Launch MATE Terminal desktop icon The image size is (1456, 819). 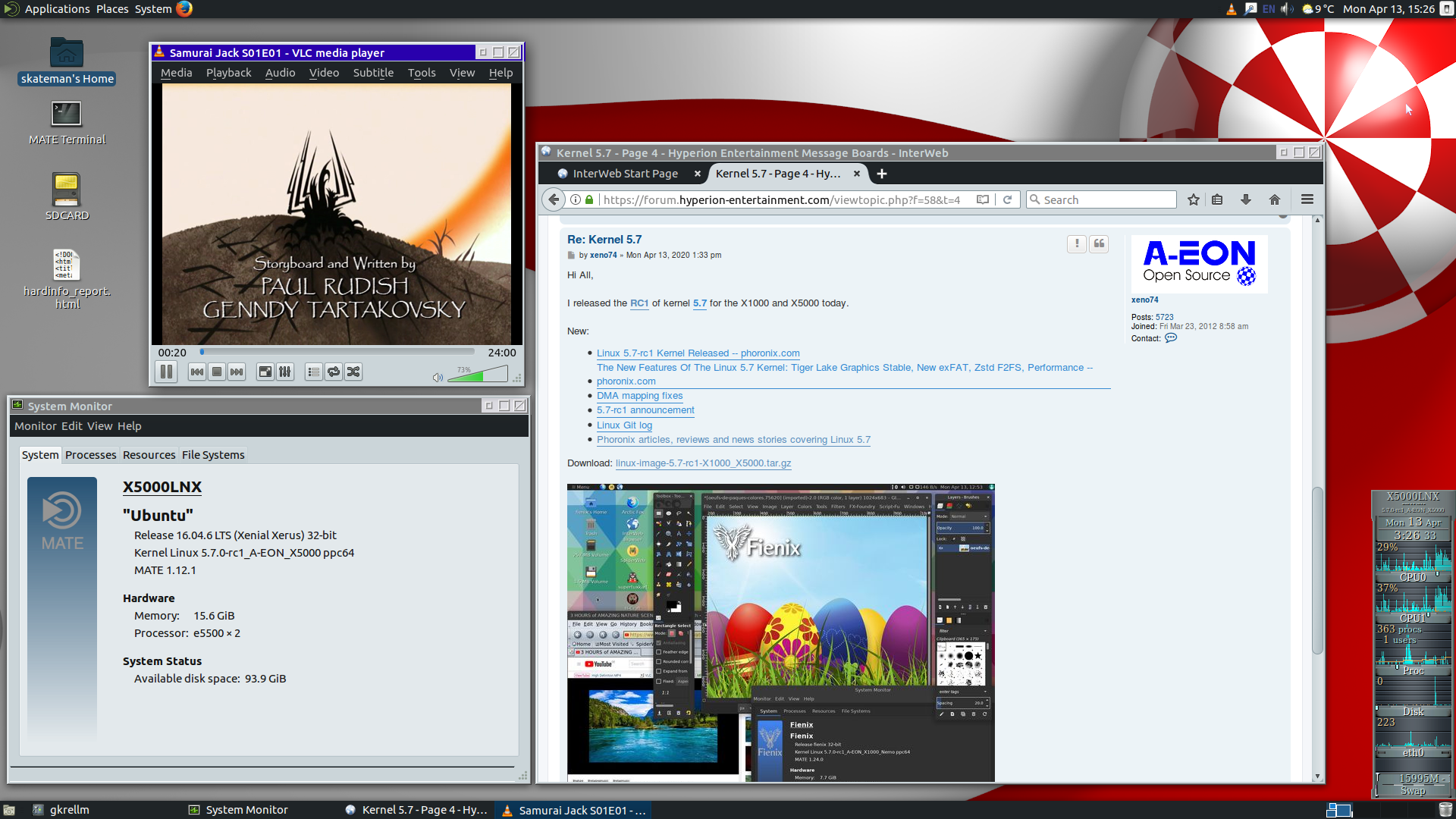(67, 123)
